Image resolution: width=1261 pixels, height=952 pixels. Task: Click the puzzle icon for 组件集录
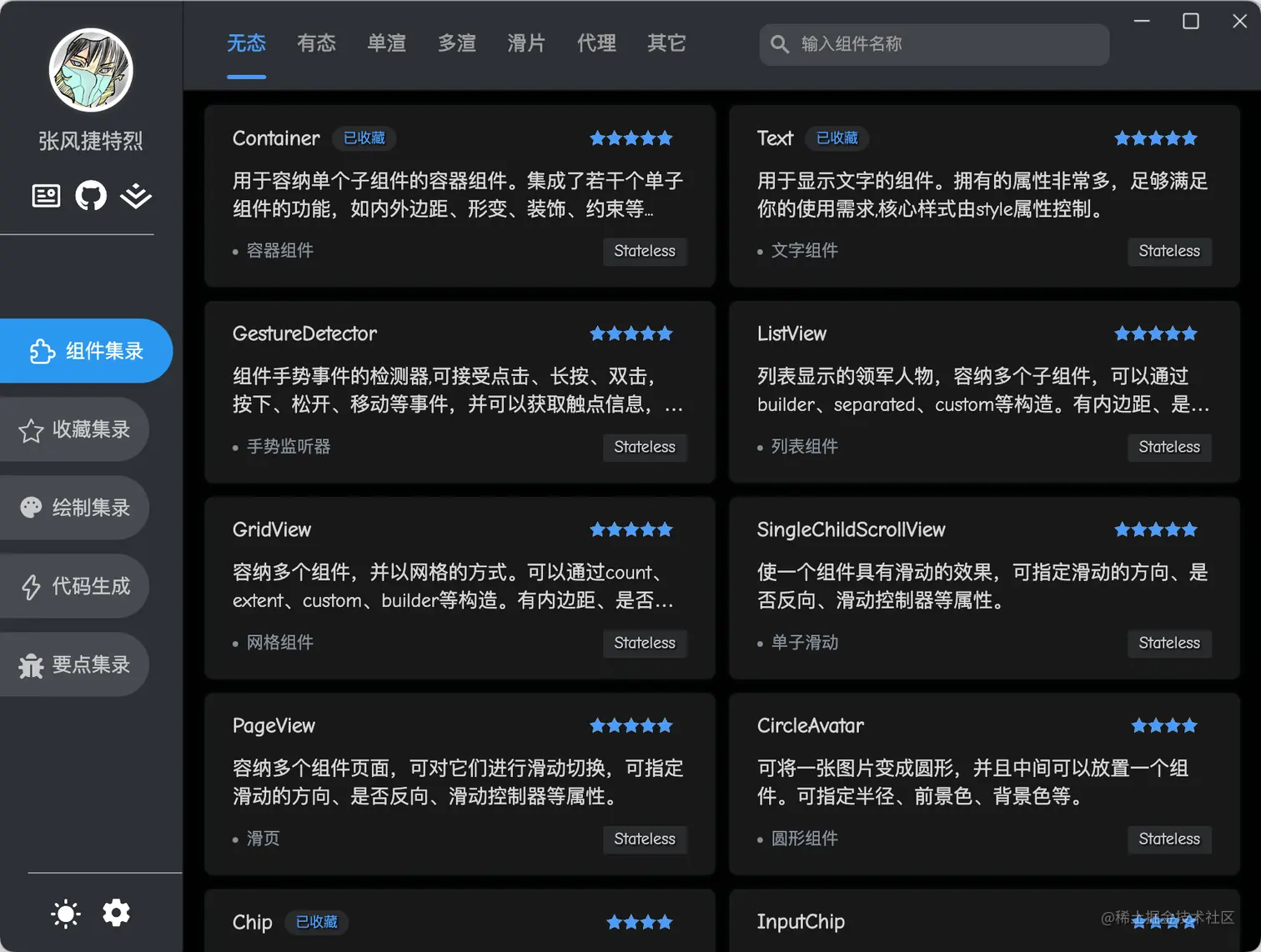[x=42, y=351]
